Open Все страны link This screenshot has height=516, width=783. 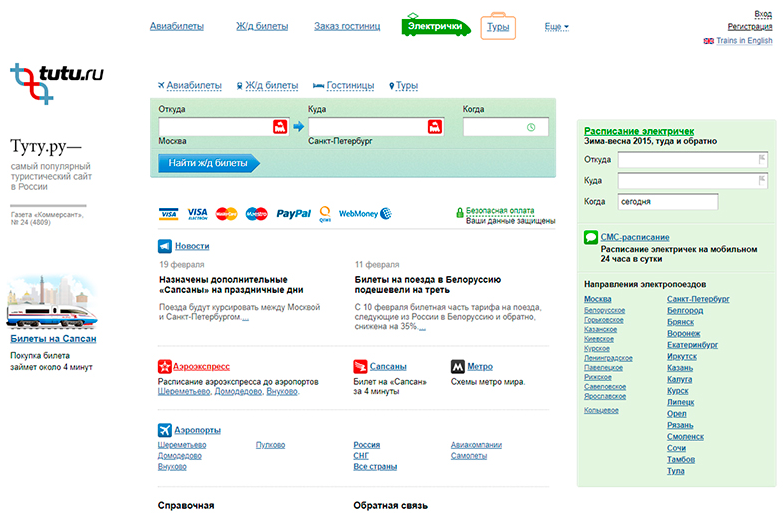(x=375, y=467)
